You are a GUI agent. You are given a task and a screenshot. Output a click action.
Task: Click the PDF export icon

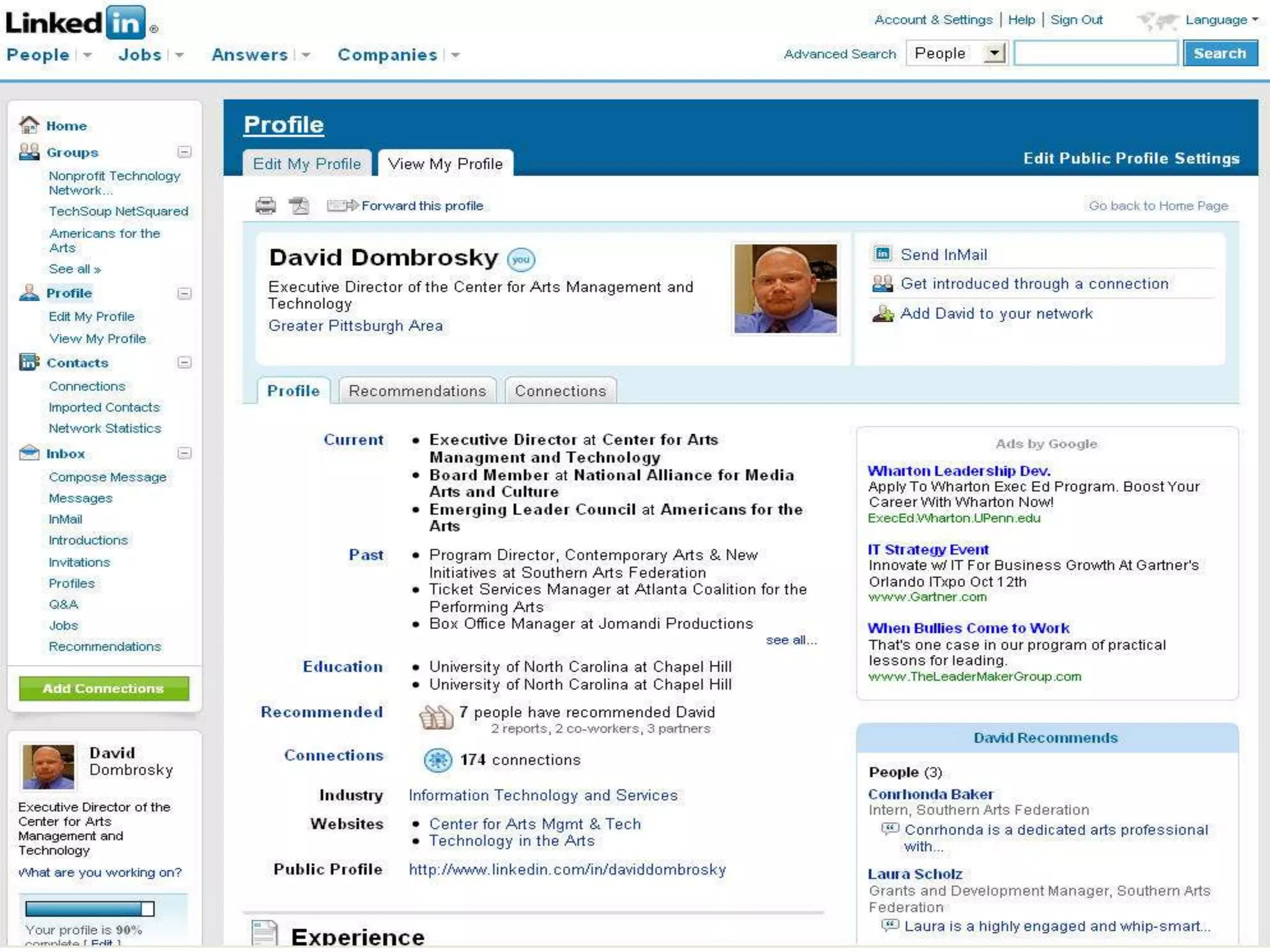299,205
